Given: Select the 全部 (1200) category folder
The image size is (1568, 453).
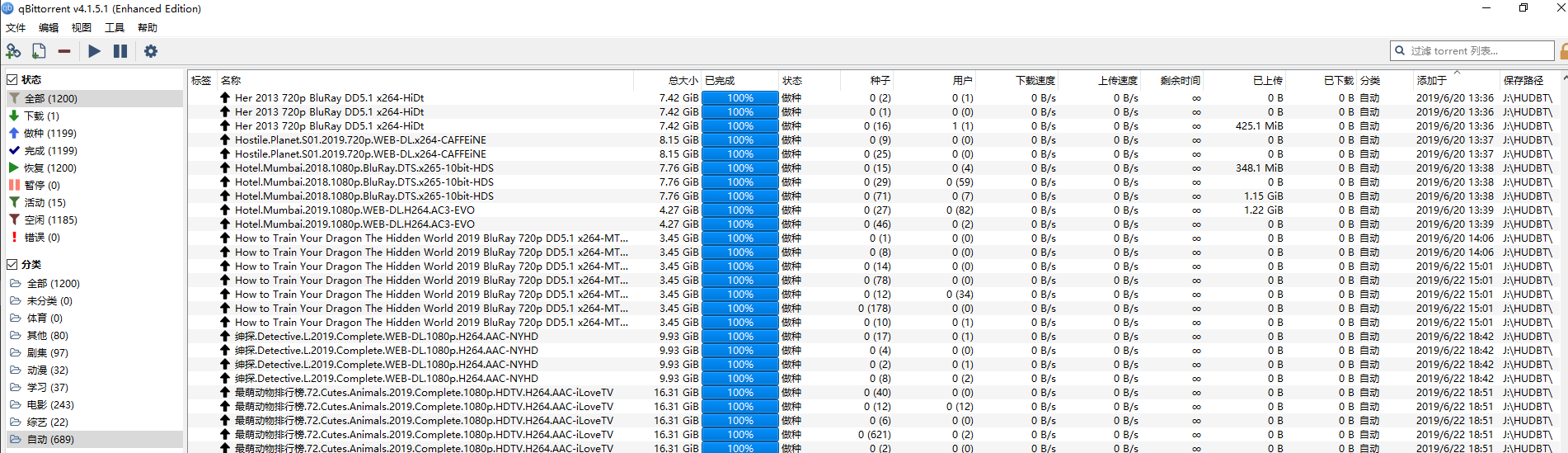Looking at the screenshot, I should tap(95, 284).
